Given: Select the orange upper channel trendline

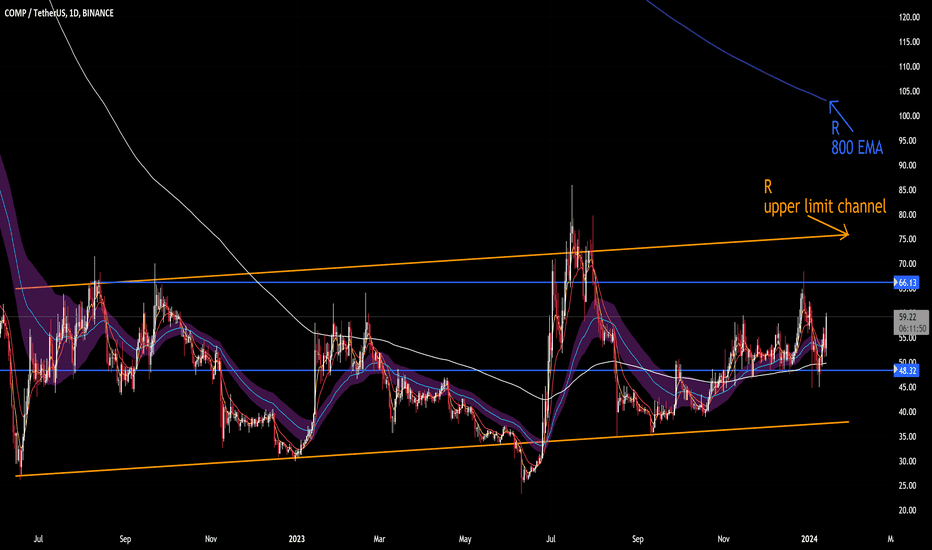Looking at the screenshot, I should pos(433,262).
